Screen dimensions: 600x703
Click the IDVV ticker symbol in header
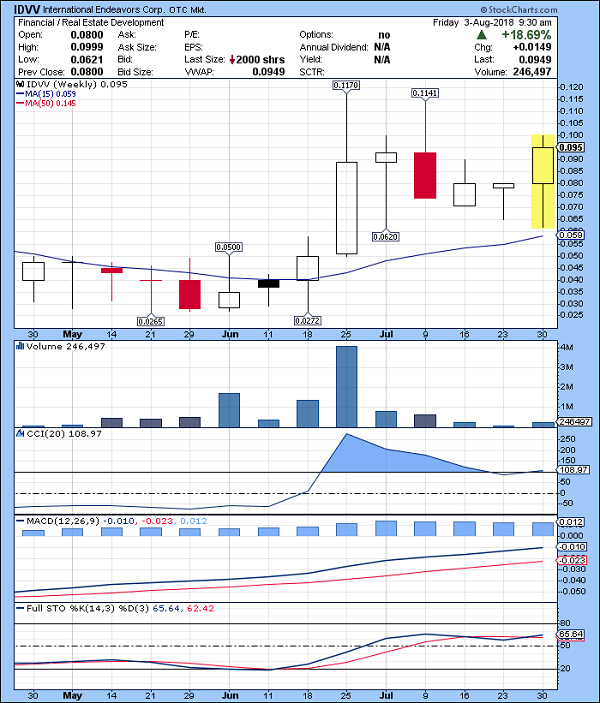point(27,9)
